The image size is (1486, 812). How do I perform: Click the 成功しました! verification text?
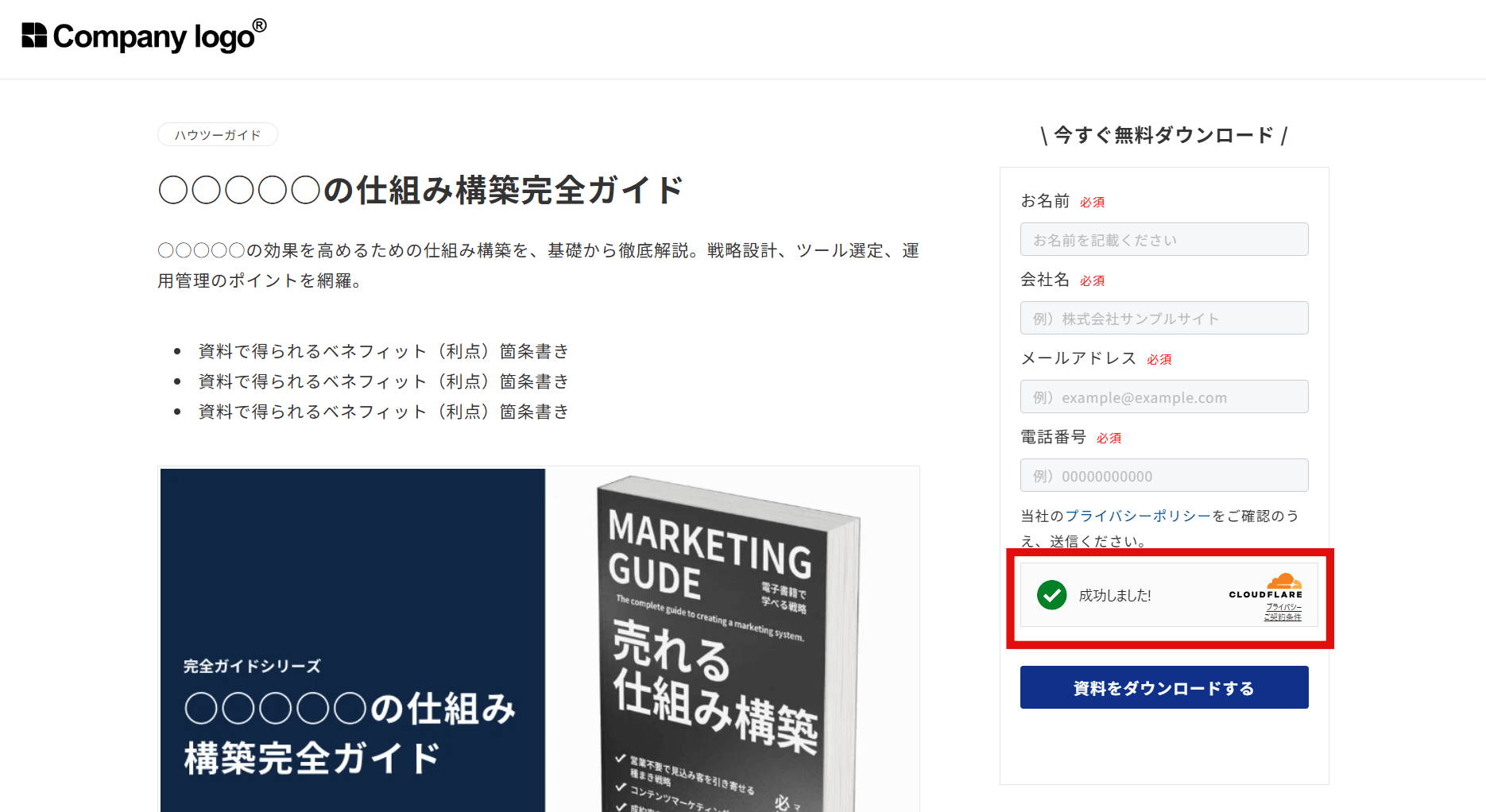1114,596
